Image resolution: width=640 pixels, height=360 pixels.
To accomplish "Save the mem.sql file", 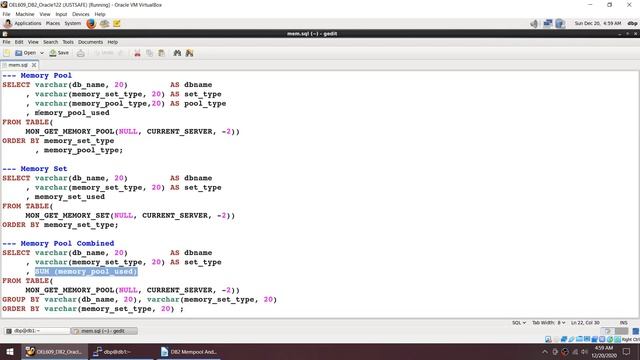I will click(x=59, y=53).
